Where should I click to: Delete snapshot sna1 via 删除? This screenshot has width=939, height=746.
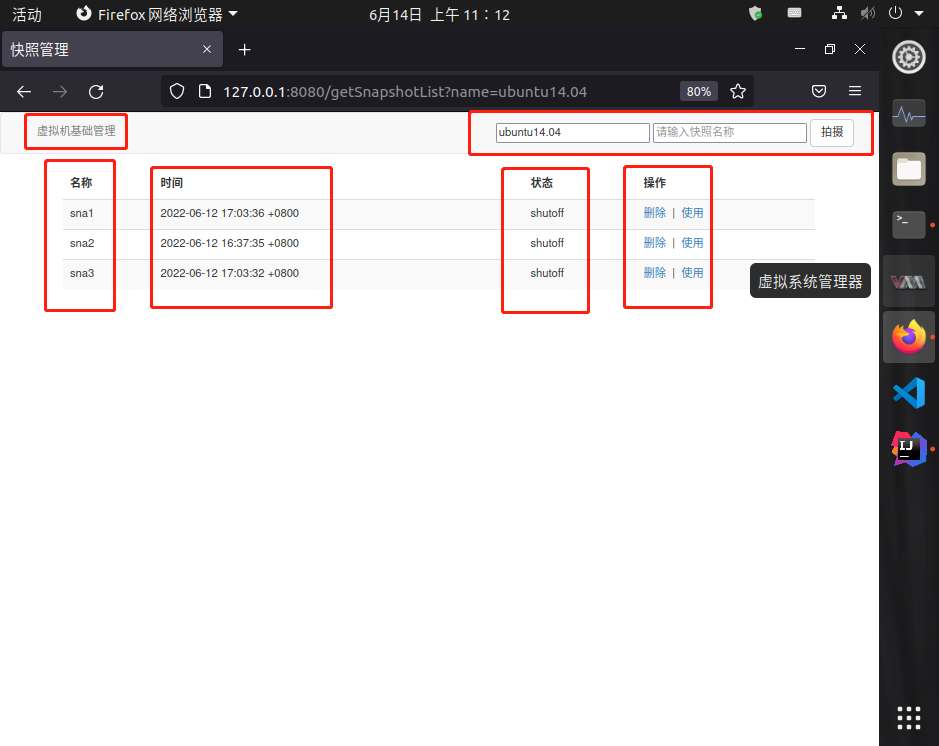[x=655, y=213]
